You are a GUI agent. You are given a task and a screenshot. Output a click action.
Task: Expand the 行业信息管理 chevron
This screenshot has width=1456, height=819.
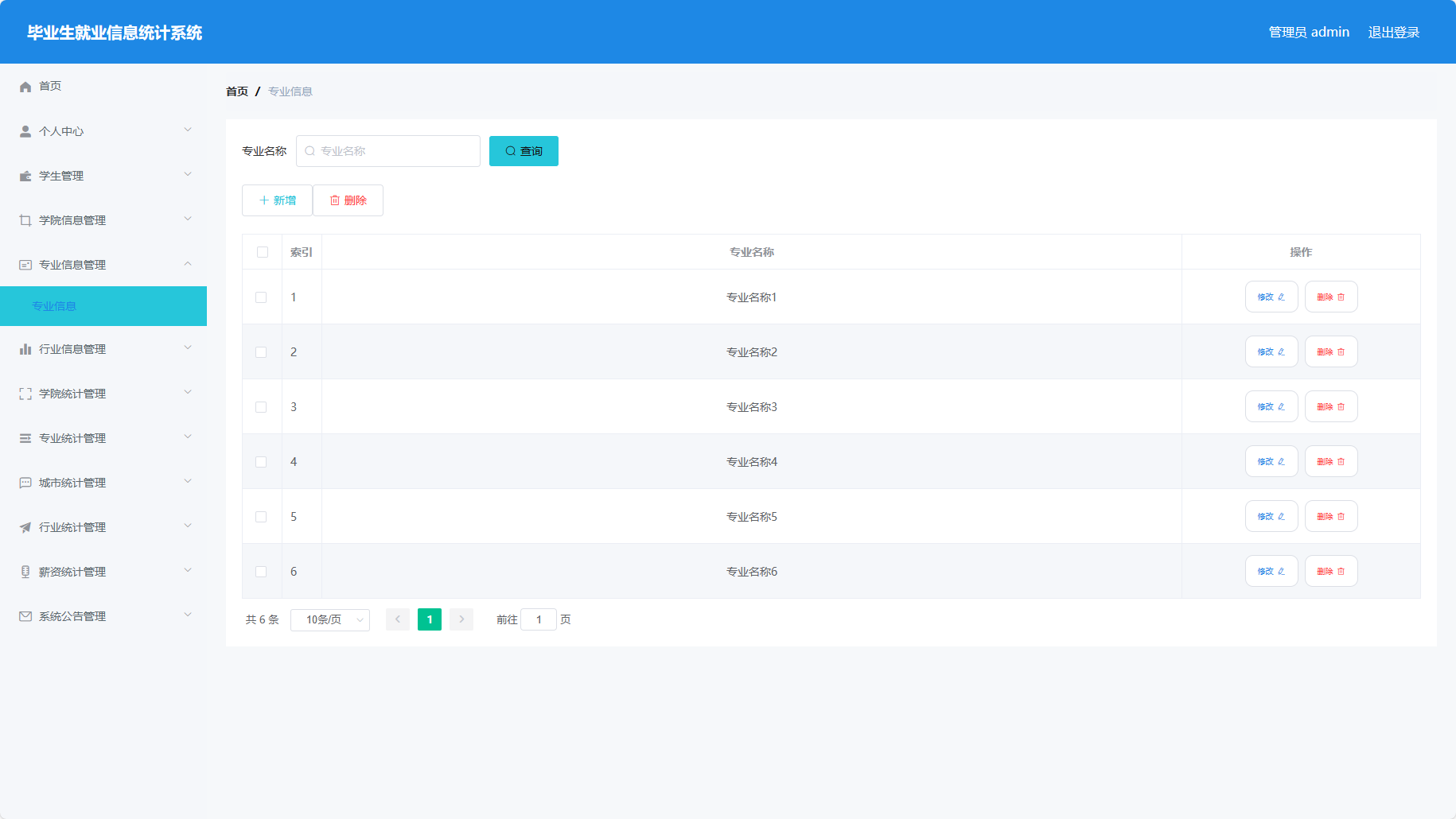pyautogui.click(x=188, y=347)
